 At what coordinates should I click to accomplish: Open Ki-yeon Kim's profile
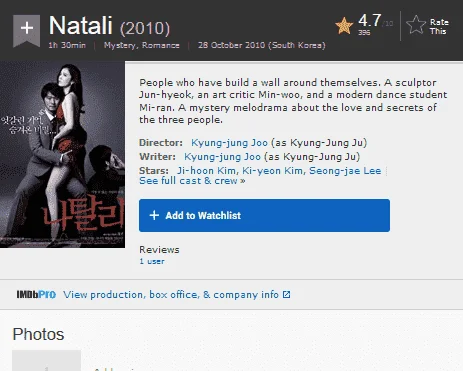pyautogui.click(x=272, y=171)
